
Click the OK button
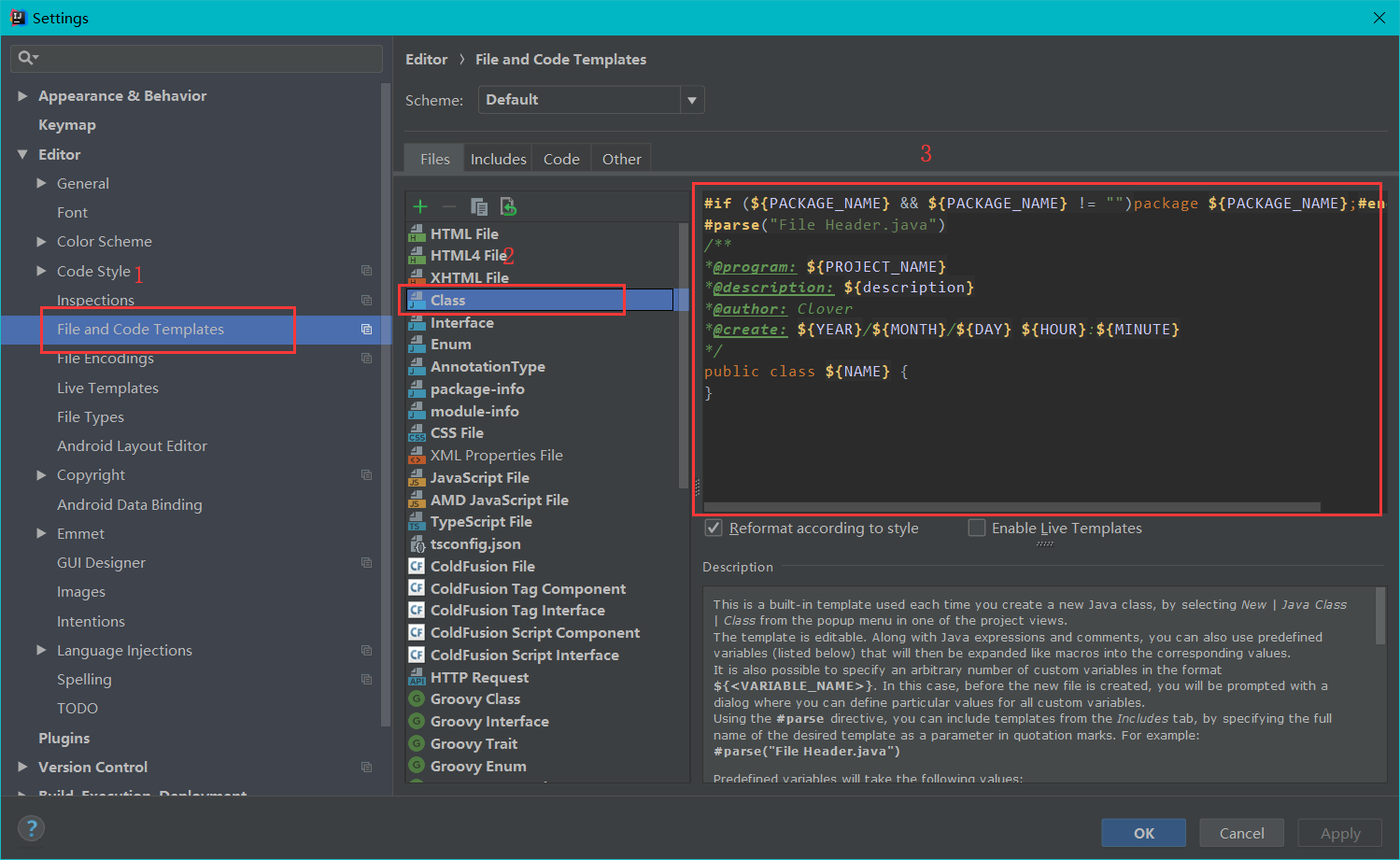(x=1144, y=833)
